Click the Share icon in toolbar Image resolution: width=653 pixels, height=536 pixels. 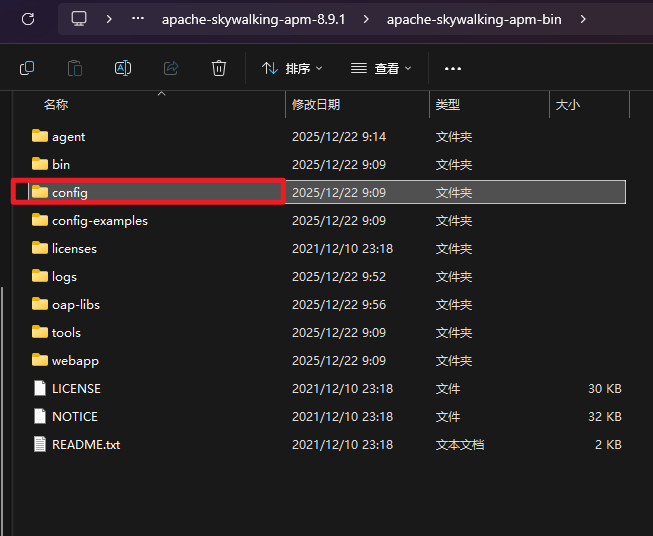click(x=171, y=68)
